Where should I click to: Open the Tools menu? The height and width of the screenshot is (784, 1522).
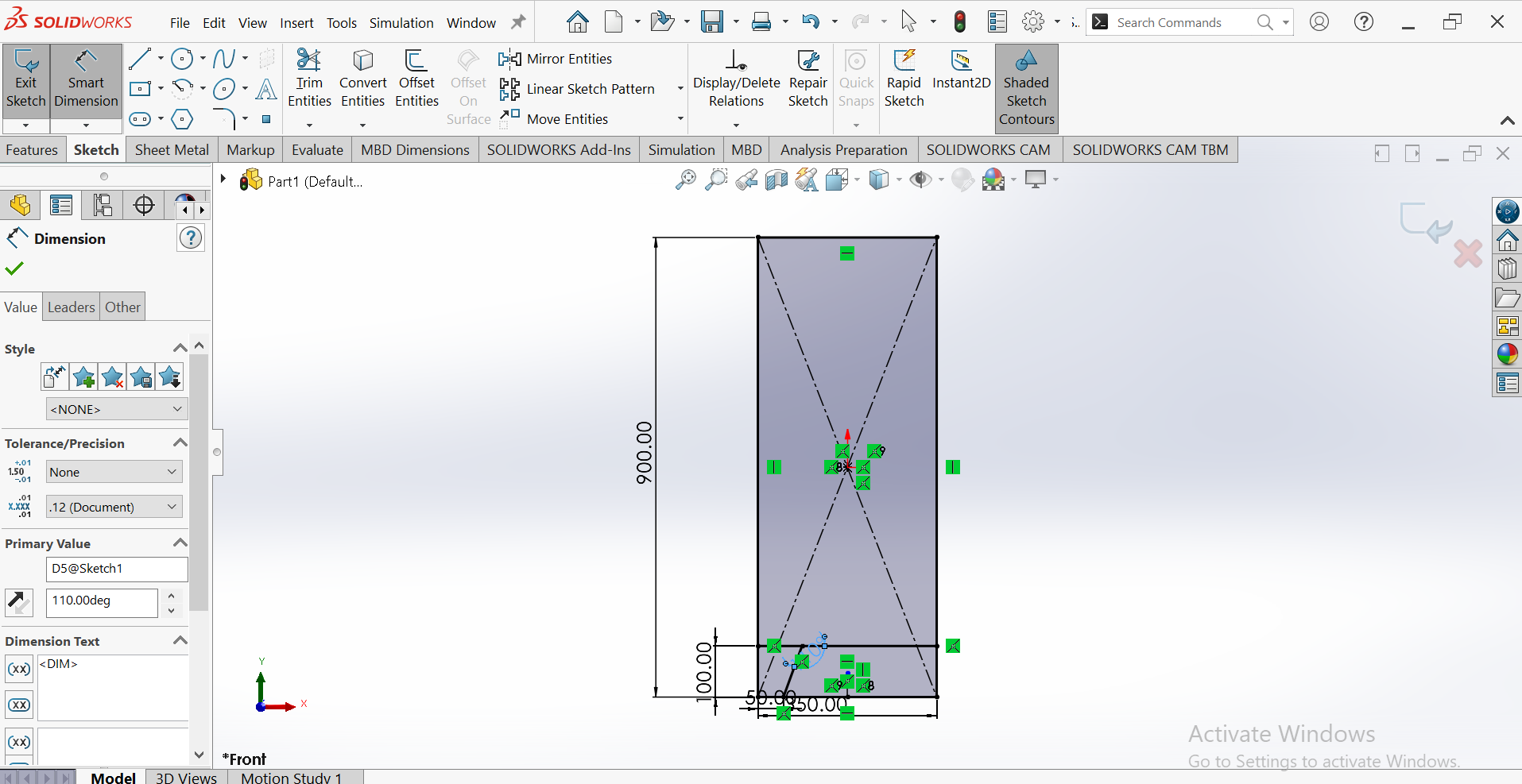click(342, 23)
